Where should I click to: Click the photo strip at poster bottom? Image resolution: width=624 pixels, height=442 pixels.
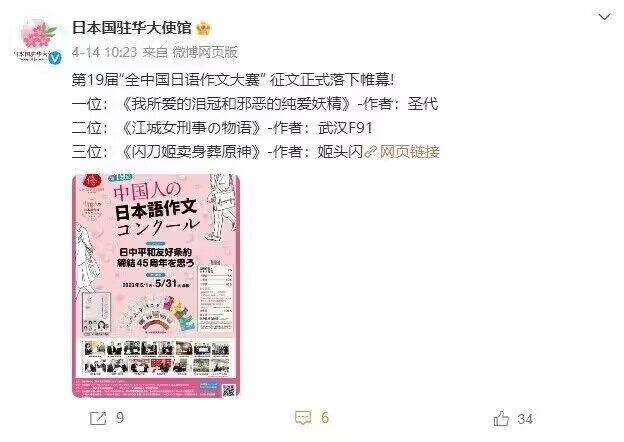156,357
